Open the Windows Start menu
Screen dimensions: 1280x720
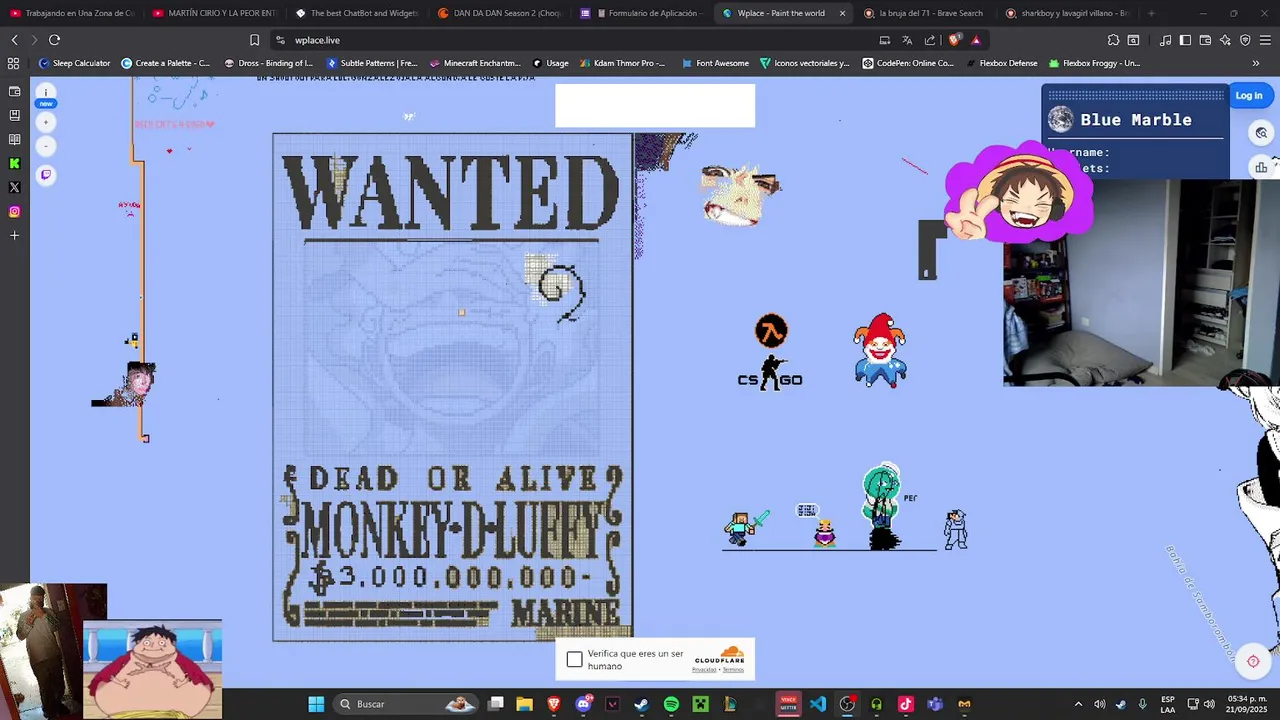coord(316,704)
